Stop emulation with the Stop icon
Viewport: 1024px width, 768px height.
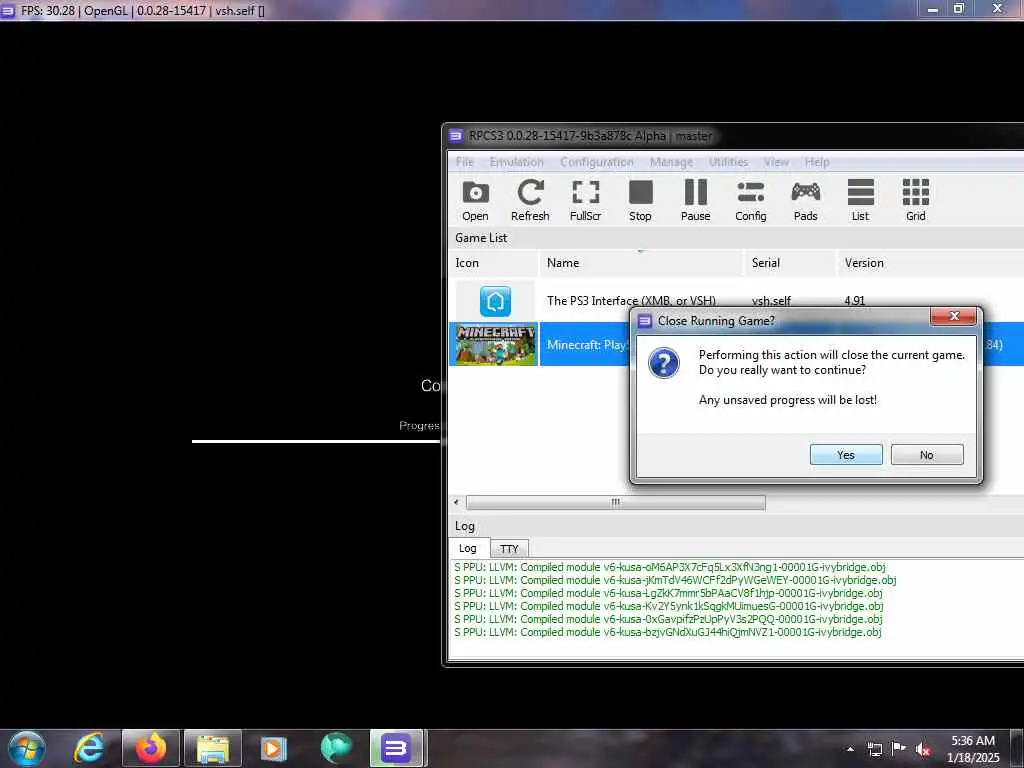[640, 200]
